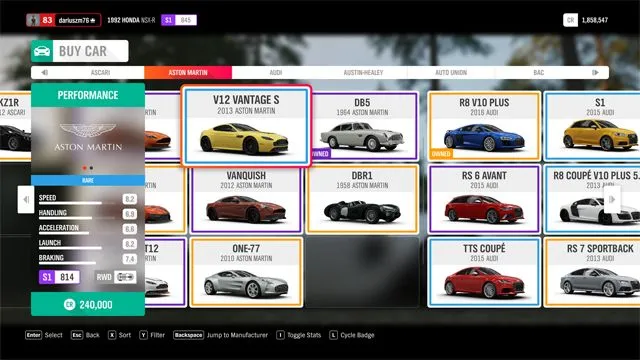Click the Owned badge on DB5 card
Image resolution: width=640 pixels, height=360 pixels.
[x=321, y=154]
